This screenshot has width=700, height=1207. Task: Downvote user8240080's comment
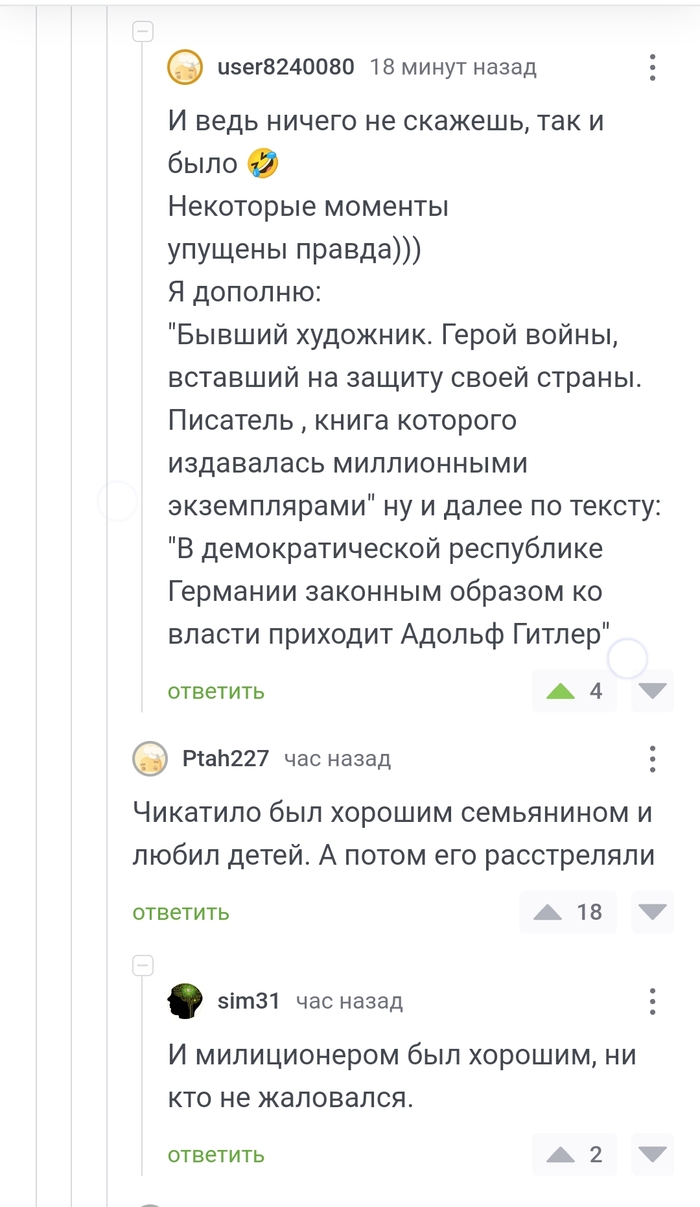[653, 691]
